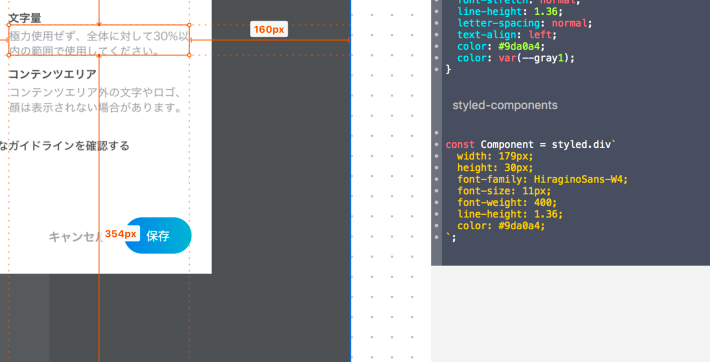Click the キャンセル cancel button
The height and width of the screenshot is (362, 710).
click(x=76, y=237)
